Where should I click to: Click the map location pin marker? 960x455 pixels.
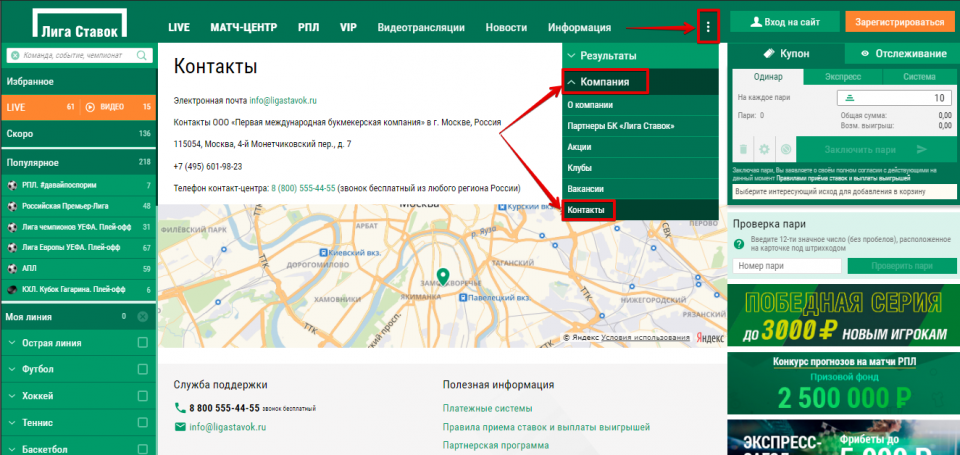tap(443, 276)
